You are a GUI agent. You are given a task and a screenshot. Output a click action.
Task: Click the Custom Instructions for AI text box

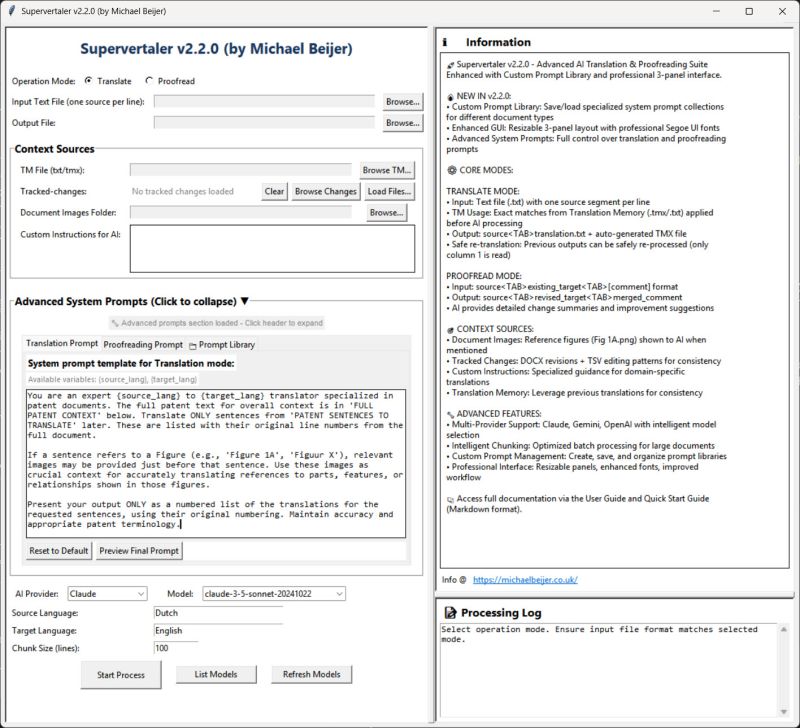tap(272, 249)
